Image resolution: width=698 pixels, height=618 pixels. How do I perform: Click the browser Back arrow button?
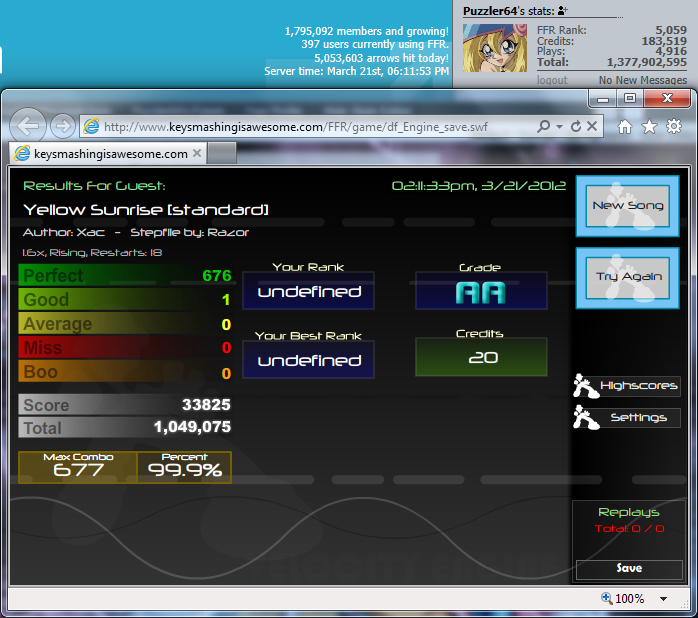tap(30, 126)
